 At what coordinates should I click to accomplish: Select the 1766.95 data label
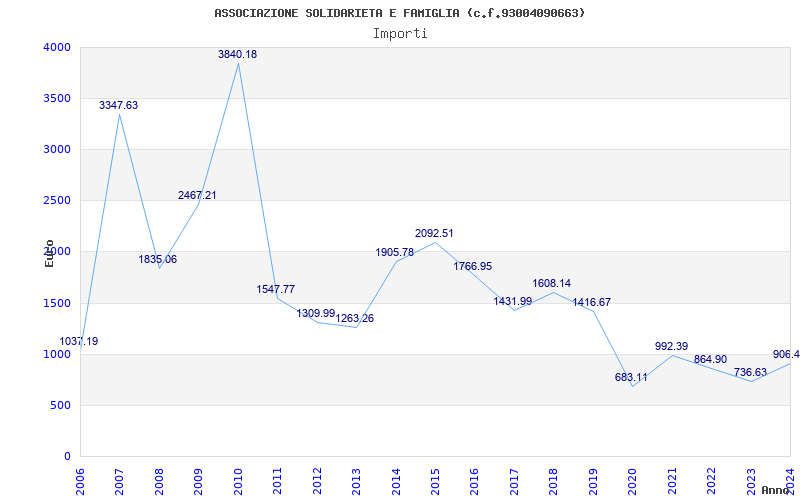pyautogui.click(x=473, y=266)
